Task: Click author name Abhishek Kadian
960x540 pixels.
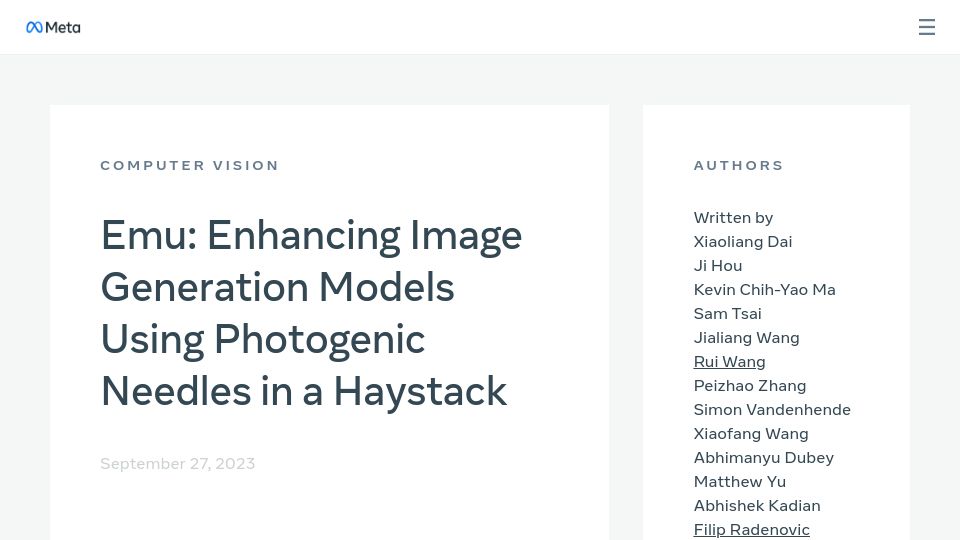Action: coord(757,506)
